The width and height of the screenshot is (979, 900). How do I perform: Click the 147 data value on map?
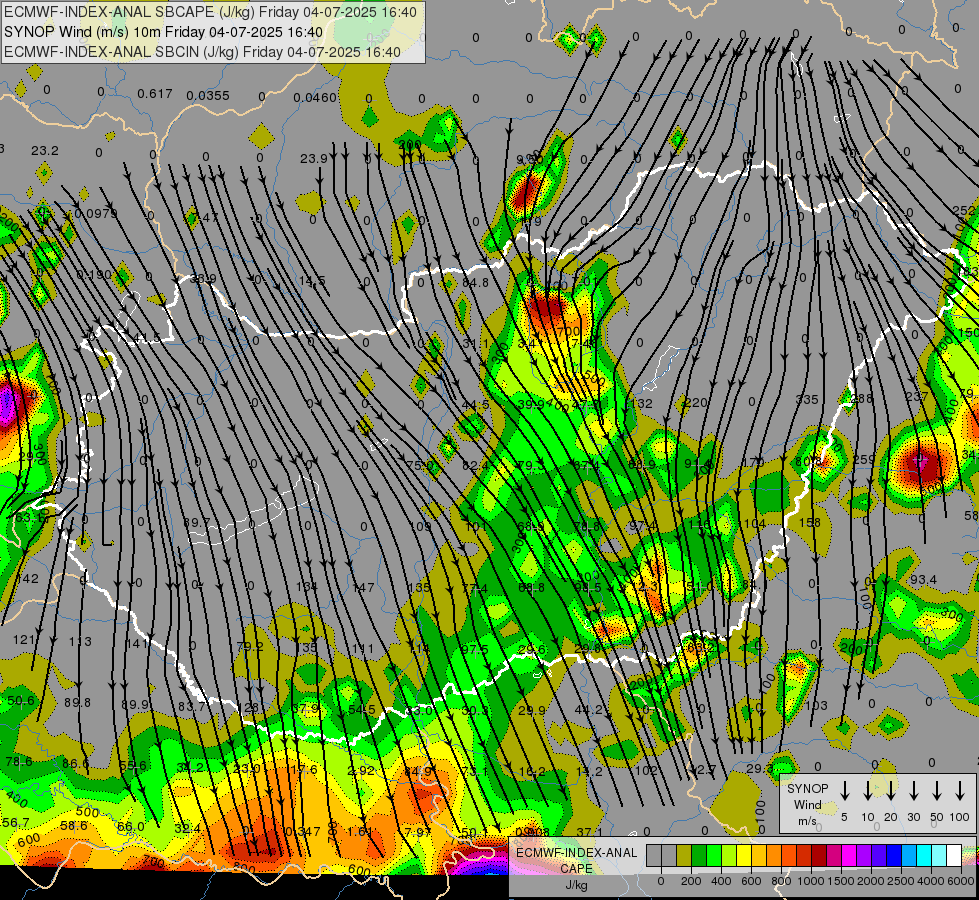(363, 587)
